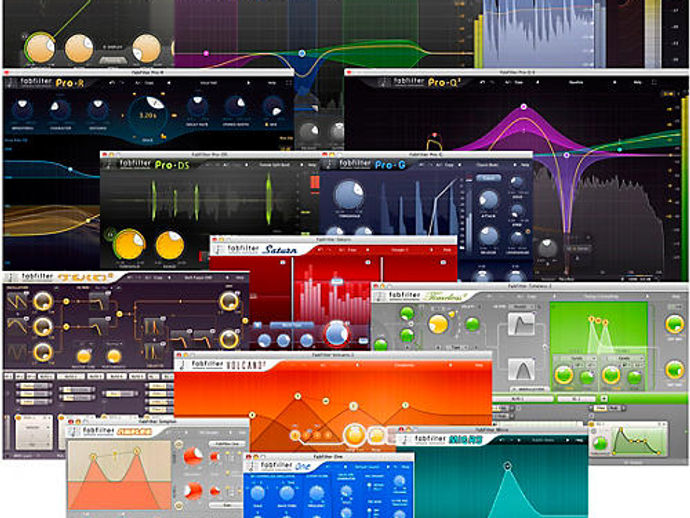Screen dimensions: 690x518
Task: Select the bottom sine oscillator waveform in Twin 2
Action: [x=16, y=353]
